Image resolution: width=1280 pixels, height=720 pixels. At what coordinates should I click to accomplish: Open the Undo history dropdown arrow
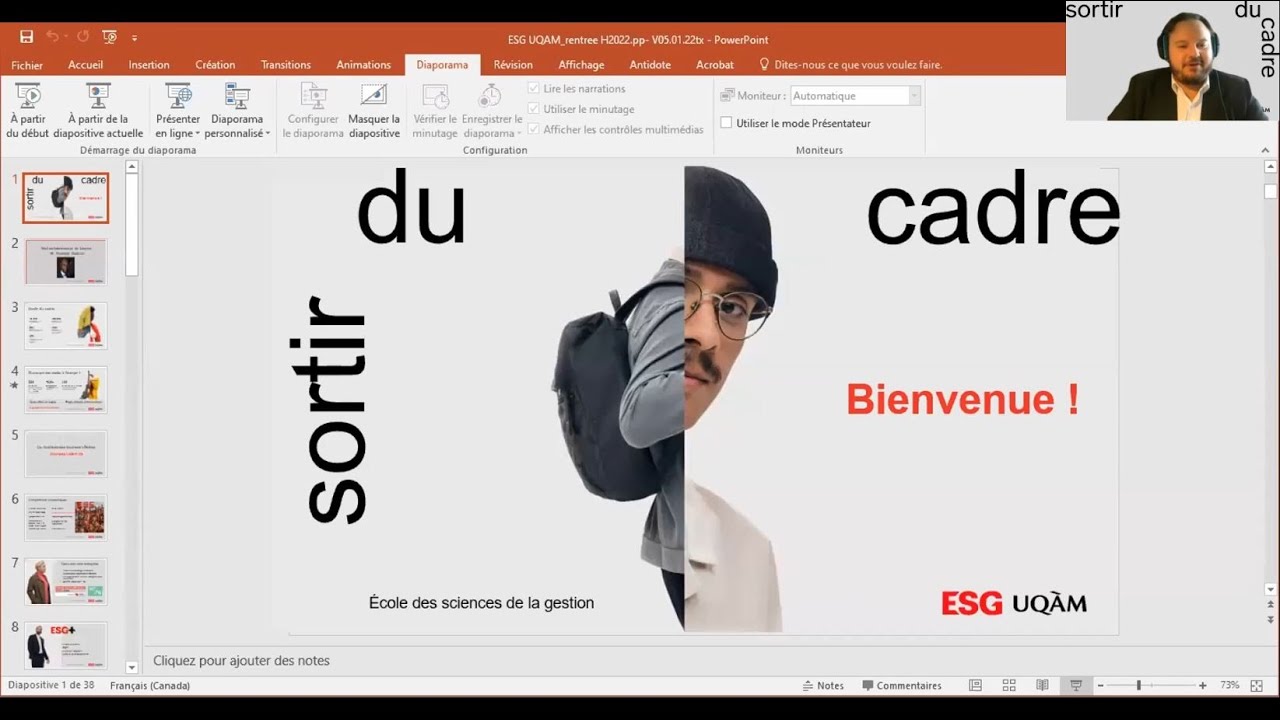(65, 38)
